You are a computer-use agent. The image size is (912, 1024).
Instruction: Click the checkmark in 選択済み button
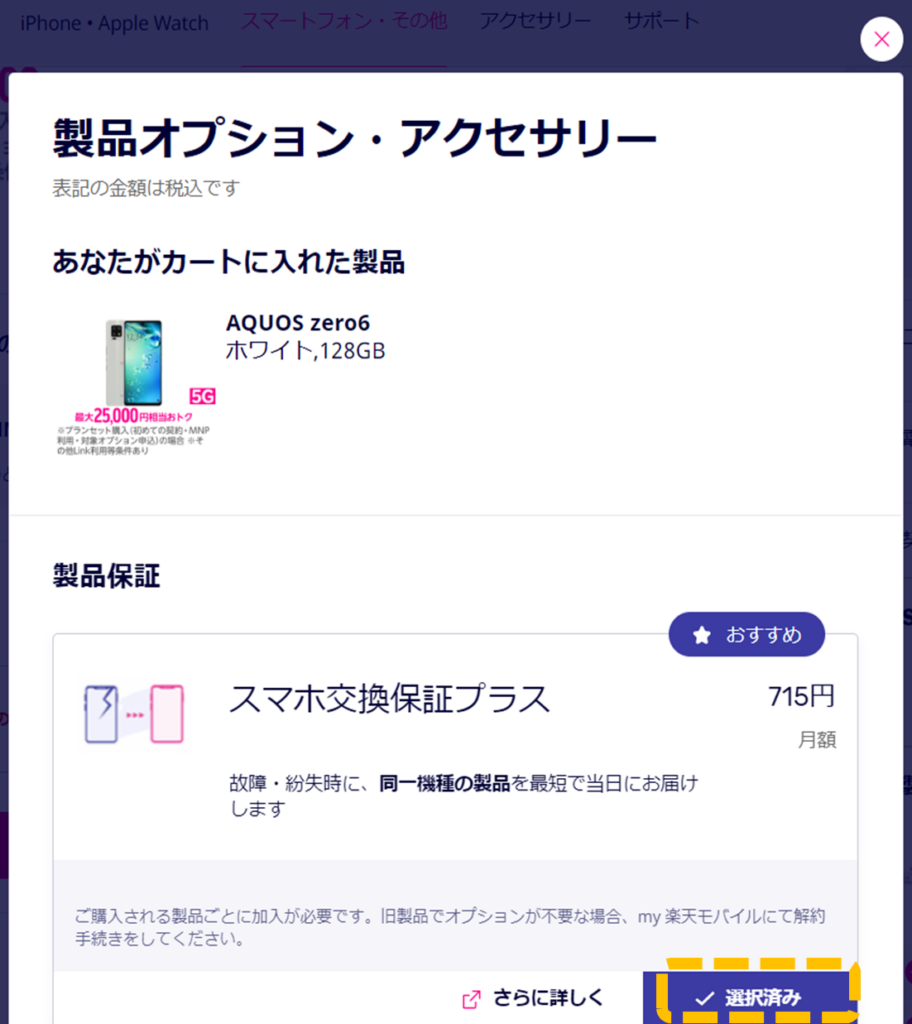coord(704,999)
